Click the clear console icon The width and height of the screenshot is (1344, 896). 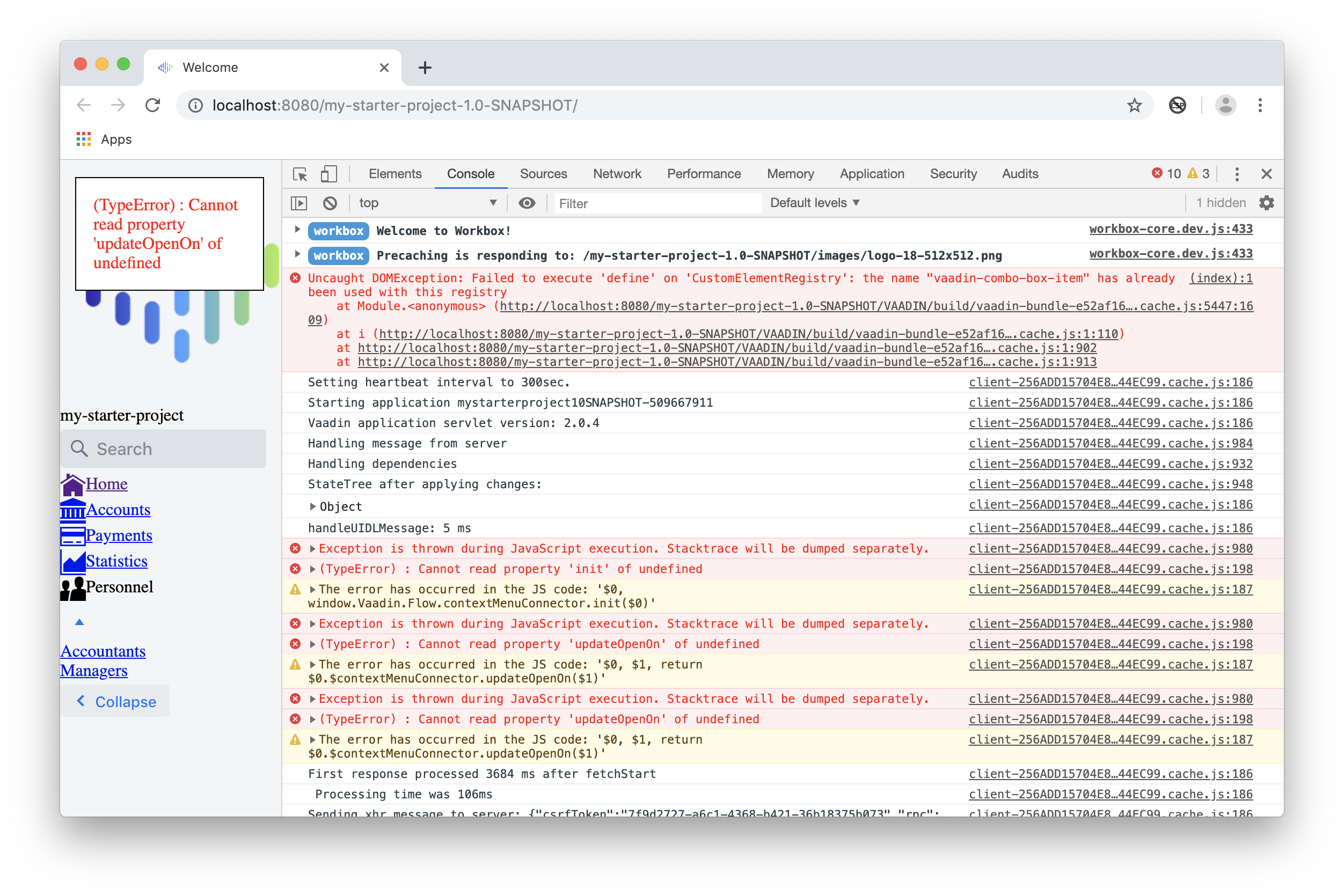tap(330, 203)
